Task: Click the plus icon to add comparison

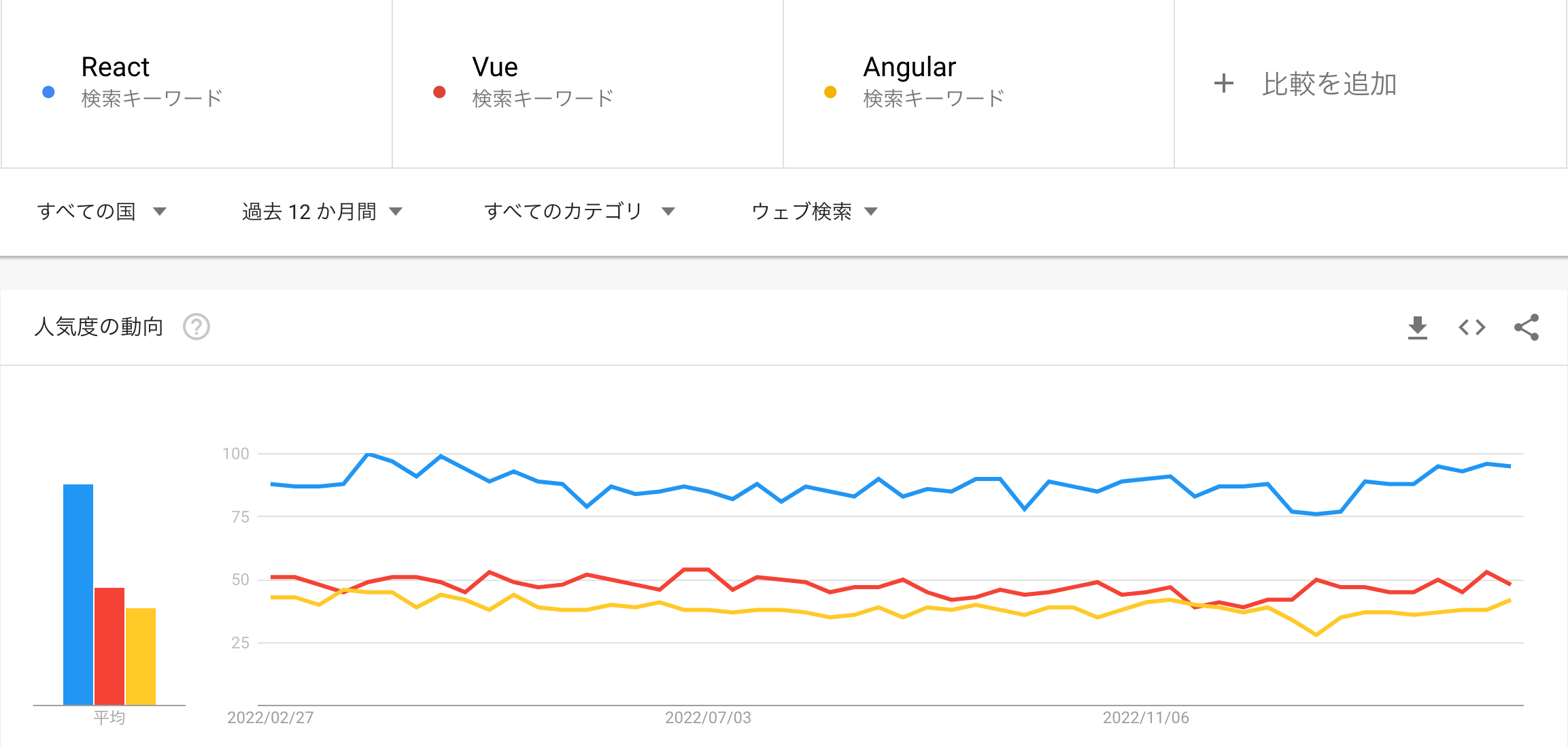Action: [1223, 84]
